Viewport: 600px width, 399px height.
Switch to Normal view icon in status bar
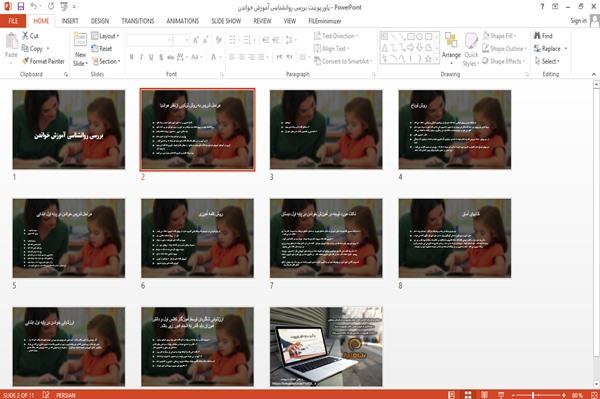click(452, 395)
